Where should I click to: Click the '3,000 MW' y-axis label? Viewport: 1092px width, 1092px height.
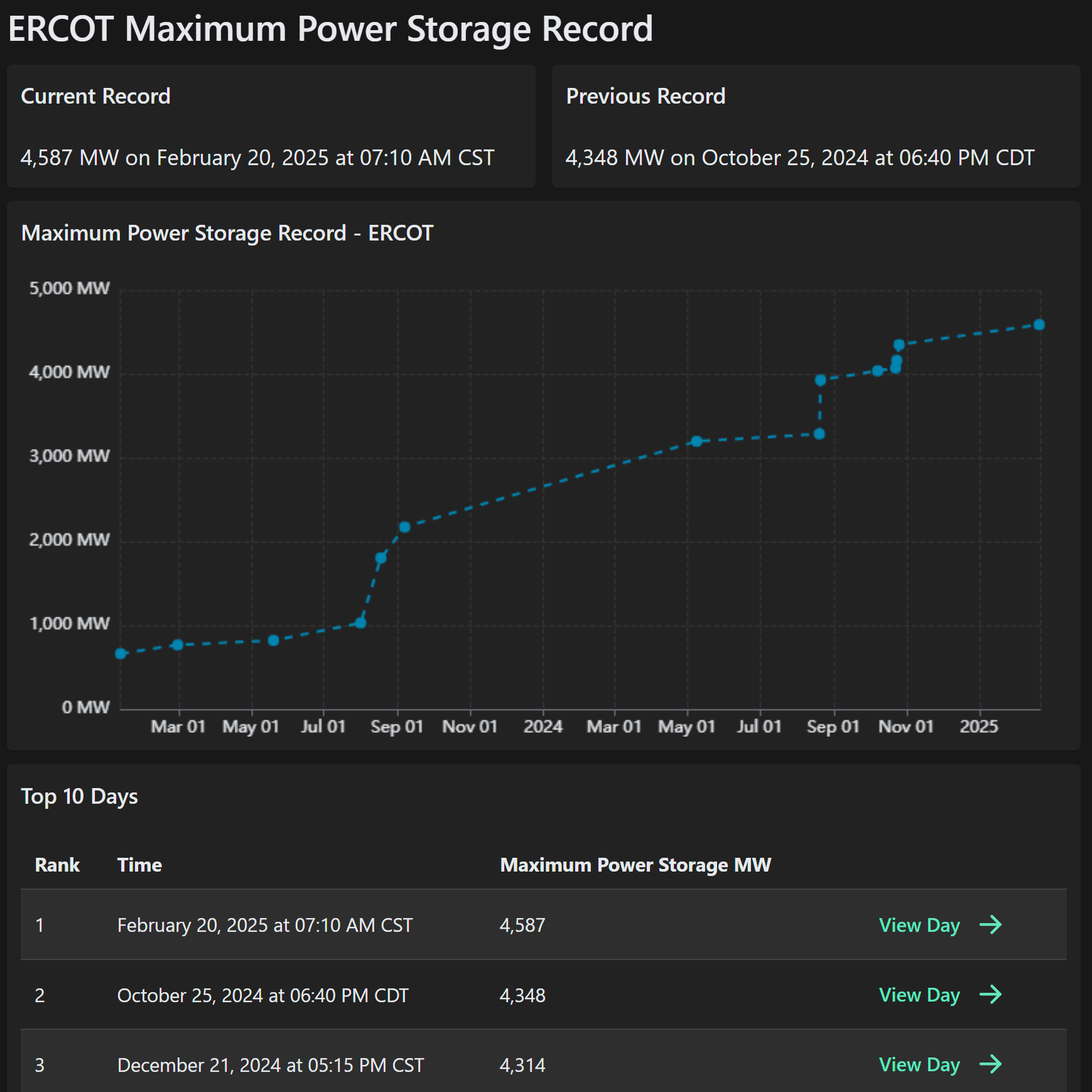[x=69, y=455]
